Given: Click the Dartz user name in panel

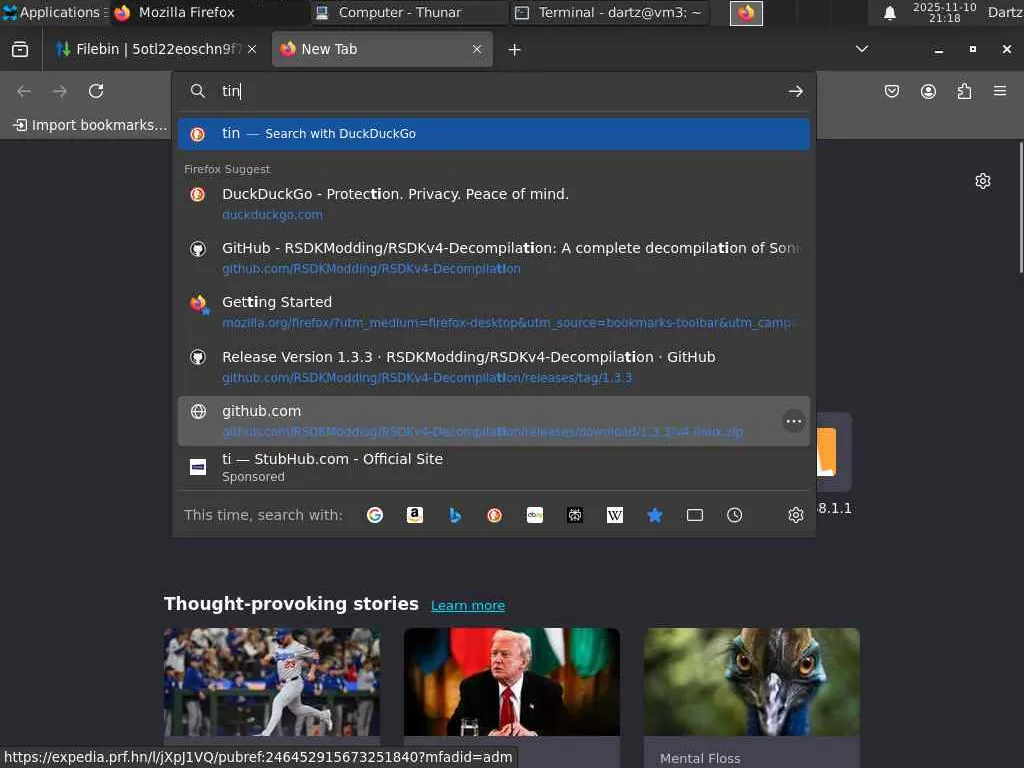Looking at the screenshot, I should (x=1004, y=12).
